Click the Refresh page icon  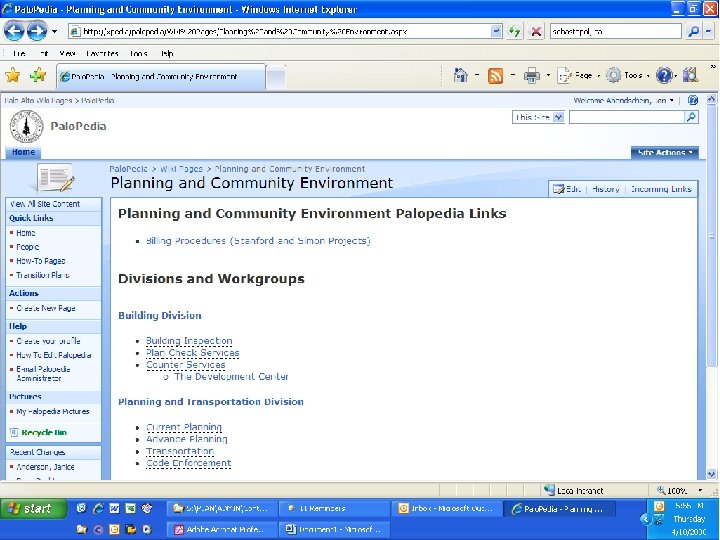point(515,31)
